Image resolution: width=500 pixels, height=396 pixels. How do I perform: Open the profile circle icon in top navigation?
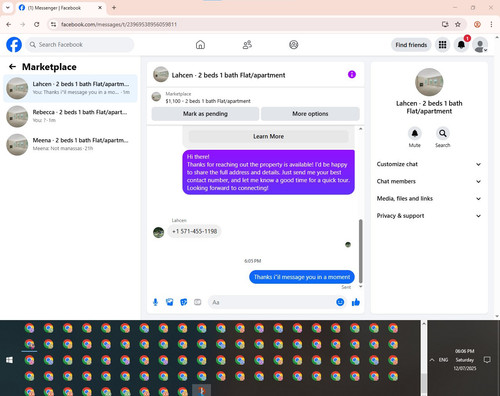[294, 45]
